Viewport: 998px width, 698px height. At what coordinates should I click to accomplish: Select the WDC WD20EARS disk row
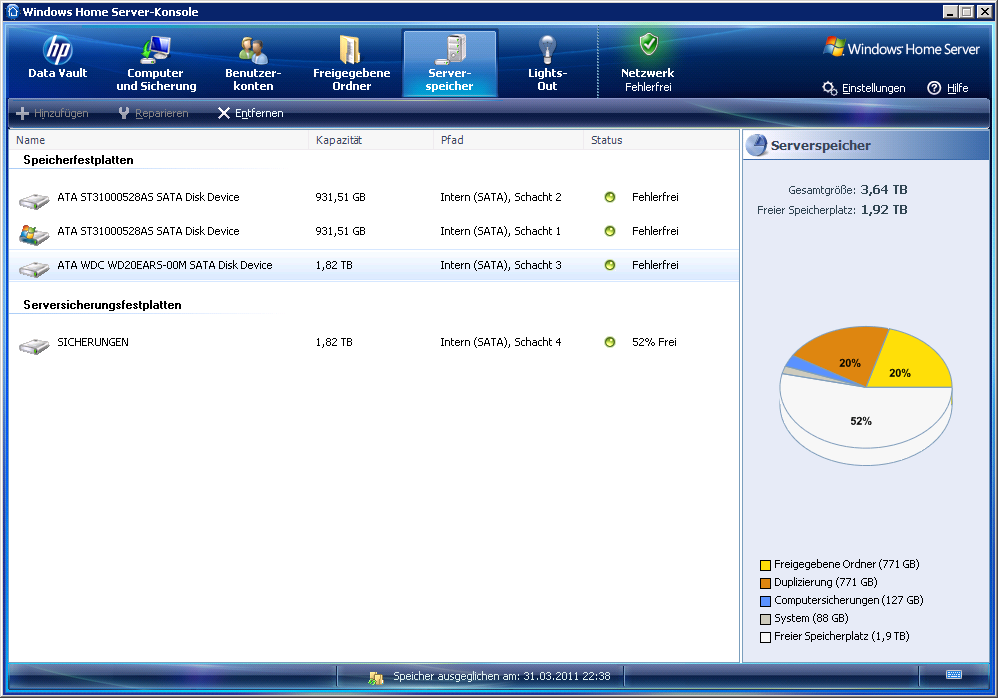[165, 265]
